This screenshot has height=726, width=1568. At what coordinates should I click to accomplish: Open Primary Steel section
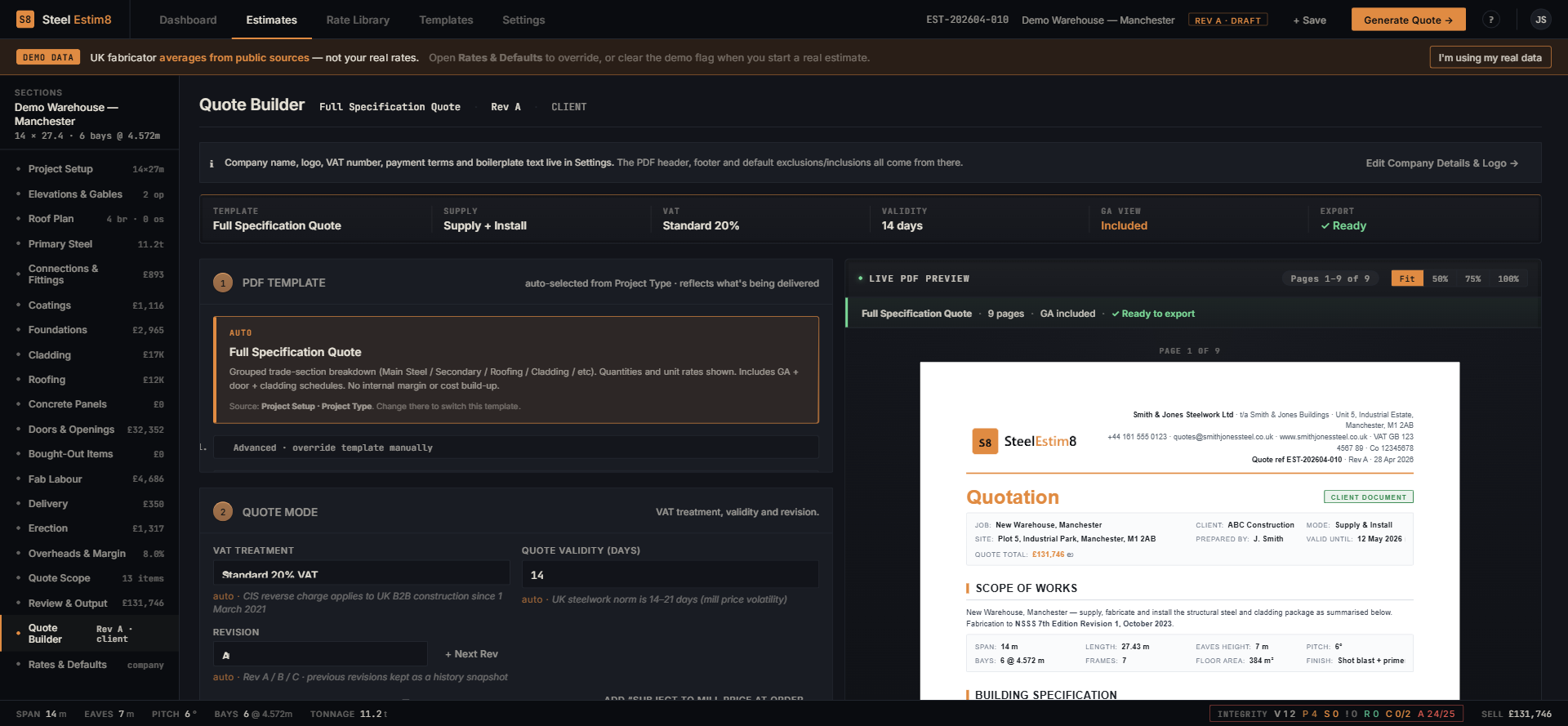coord(90,244)
